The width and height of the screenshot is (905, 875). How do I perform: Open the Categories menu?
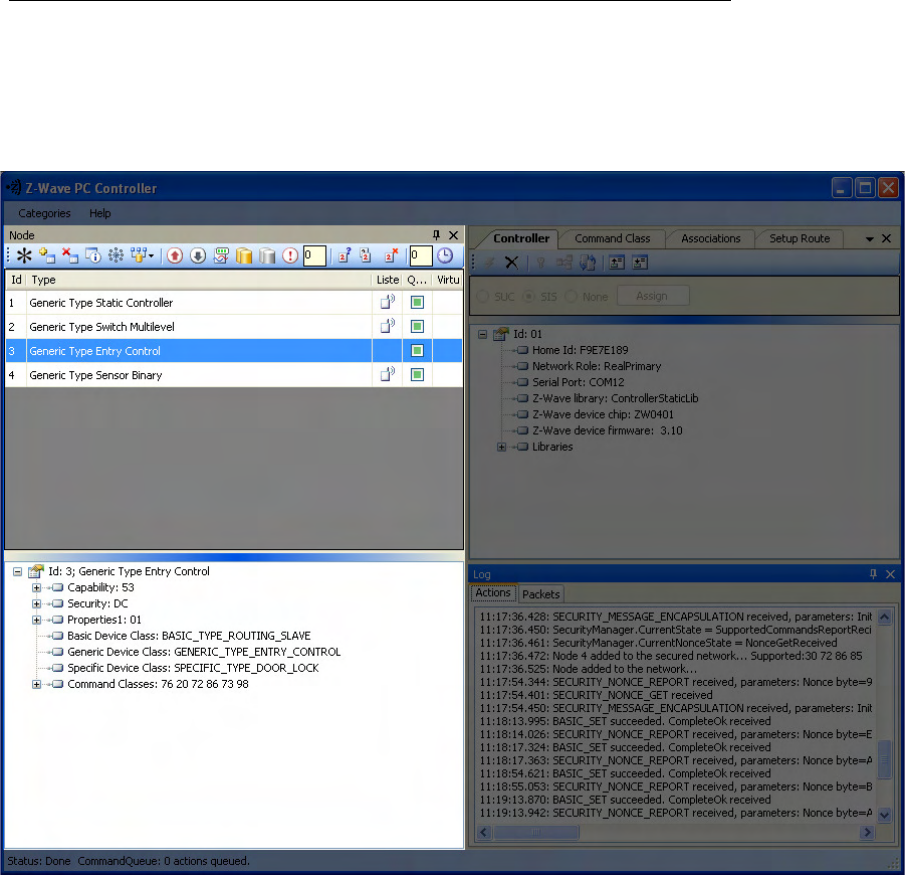point(44,214)
